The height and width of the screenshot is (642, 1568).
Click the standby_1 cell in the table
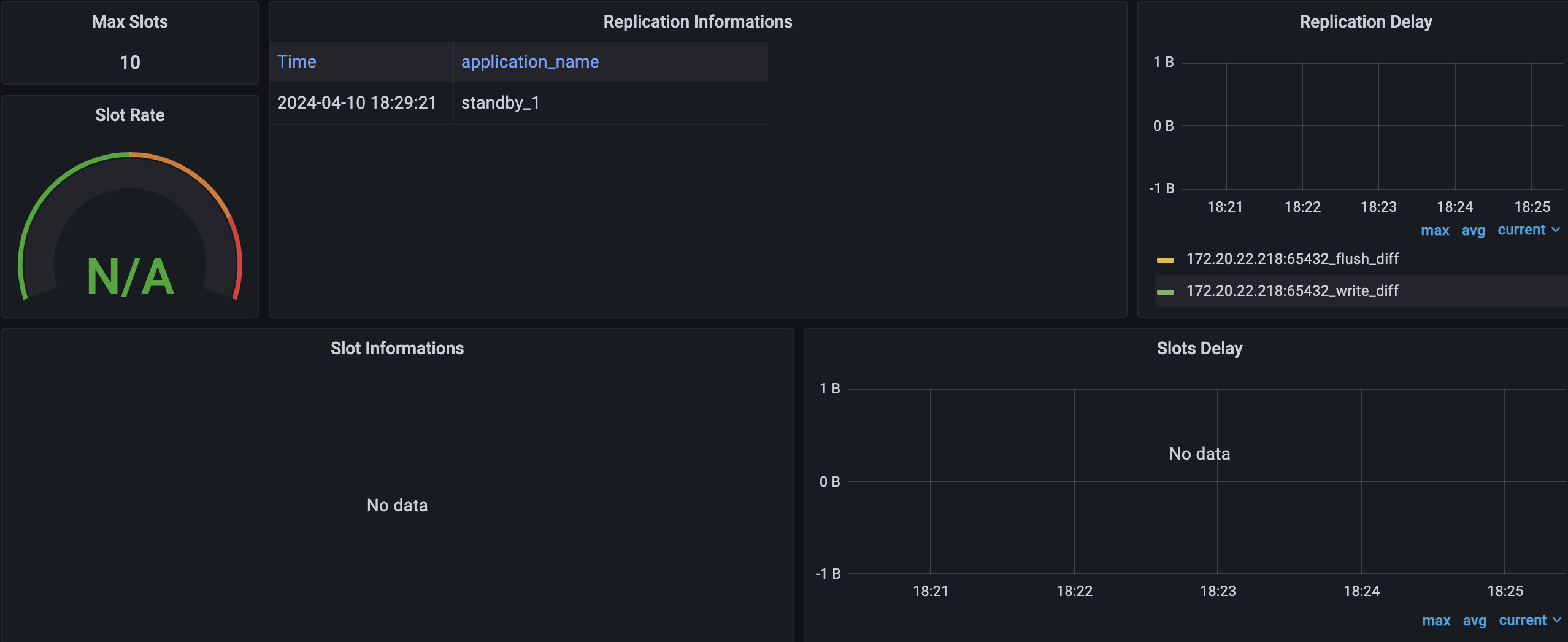click(500, 103)
